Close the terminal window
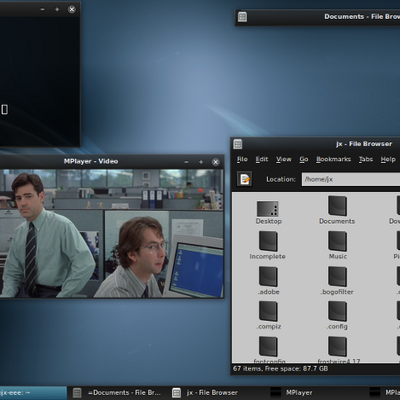The image size is (400, 400). [72, 9]
